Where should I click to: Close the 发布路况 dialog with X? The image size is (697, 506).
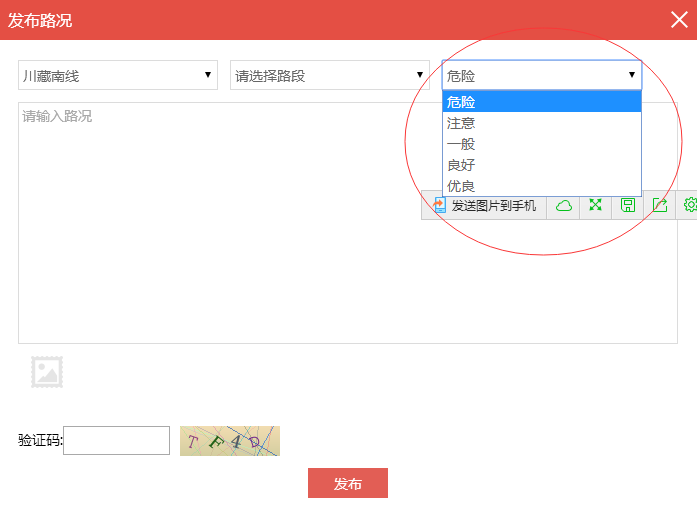tap(679, 19)
